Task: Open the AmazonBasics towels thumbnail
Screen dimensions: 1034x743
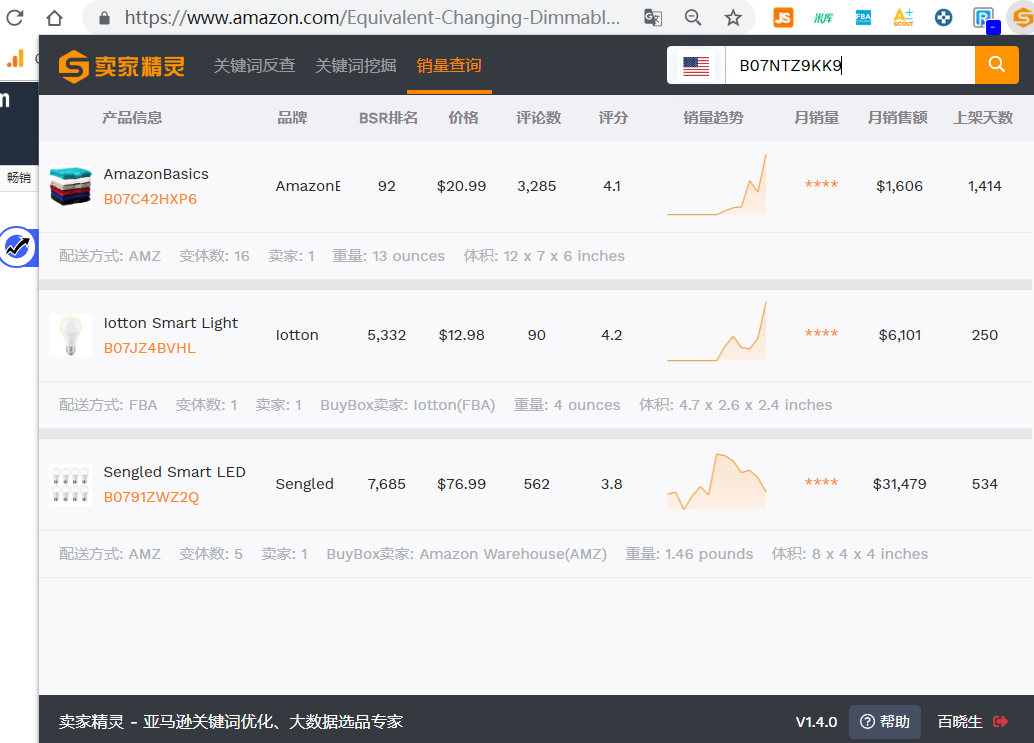Action: pos(71,186)
